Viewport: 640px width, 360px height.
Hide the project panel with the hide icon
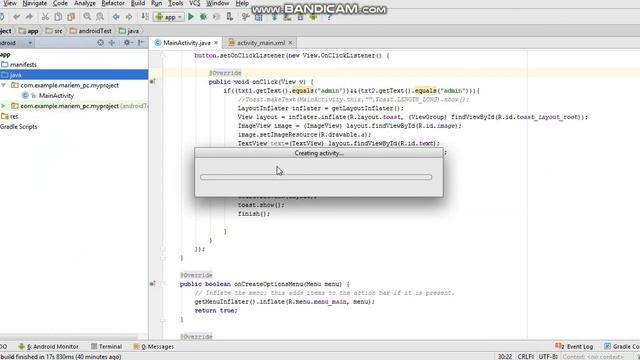[x=141, y=42]
